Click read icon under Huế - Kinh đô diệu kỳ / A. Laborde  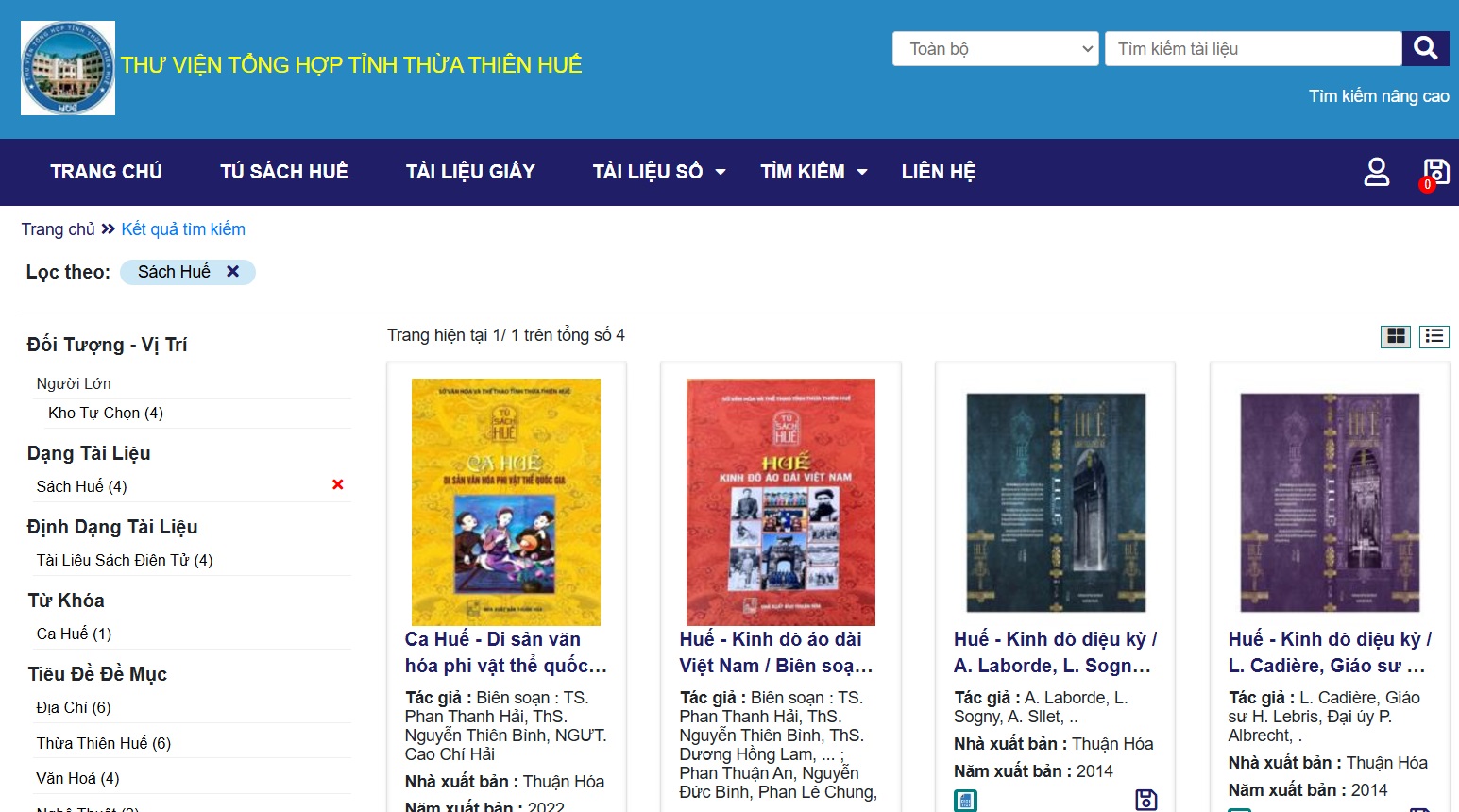tap(965, 802)
